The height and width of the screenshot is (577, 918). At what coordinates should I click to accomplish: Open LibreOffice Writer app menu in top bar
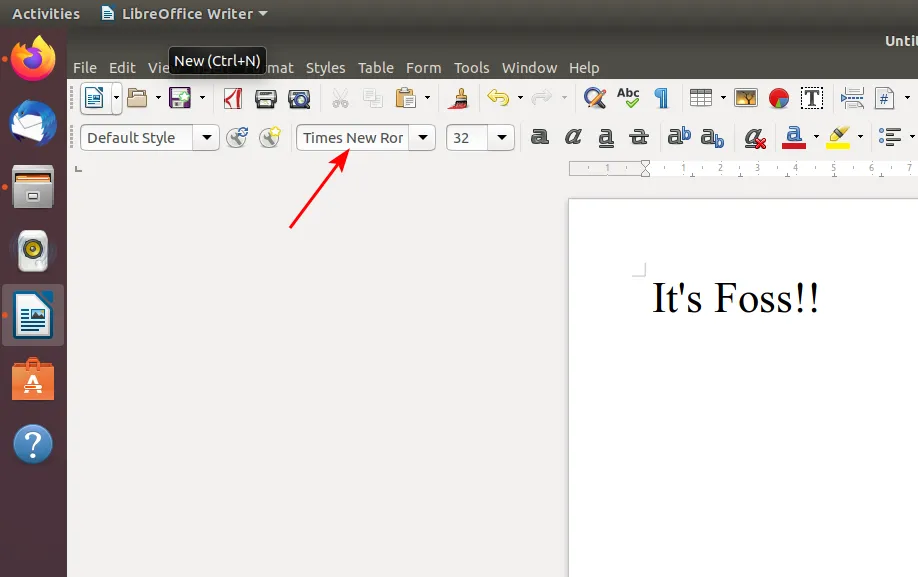[184, 14]
